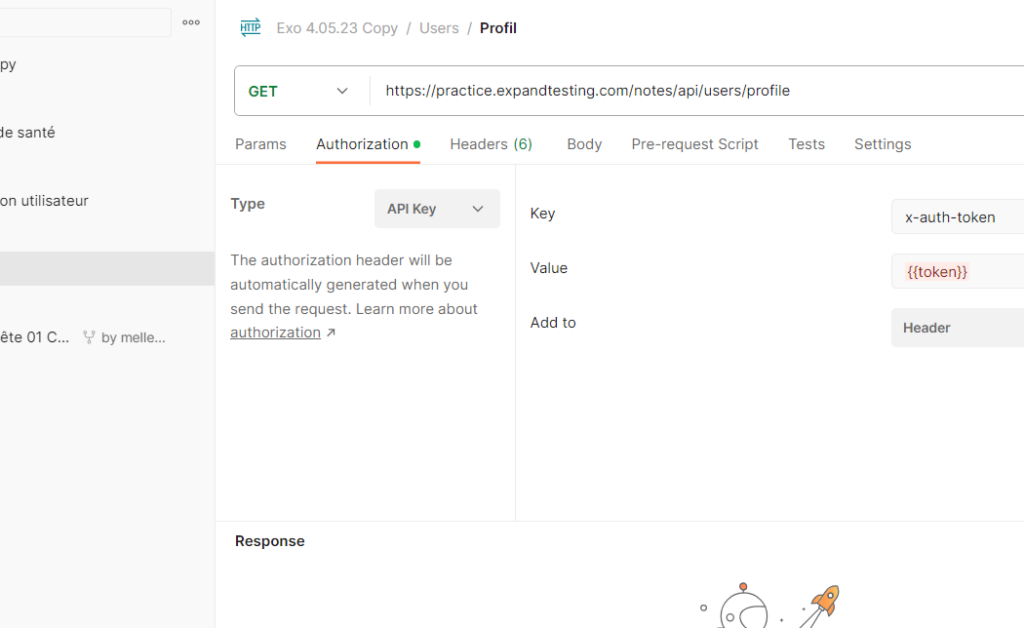
Task: Click the rocket illustration in Response area
Action: (x=822, y=604)
